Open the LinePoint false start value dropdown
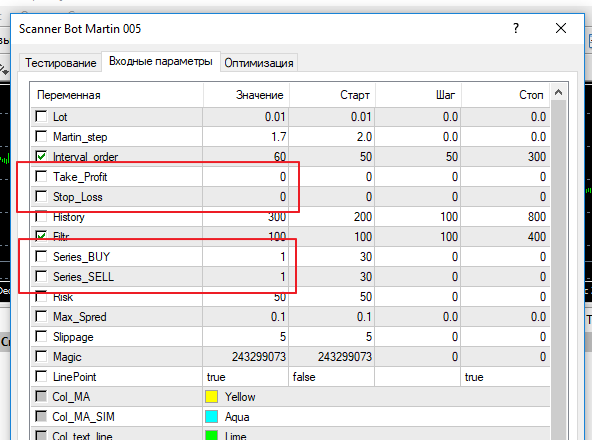 pyautogui.click(x=331, y=377)
